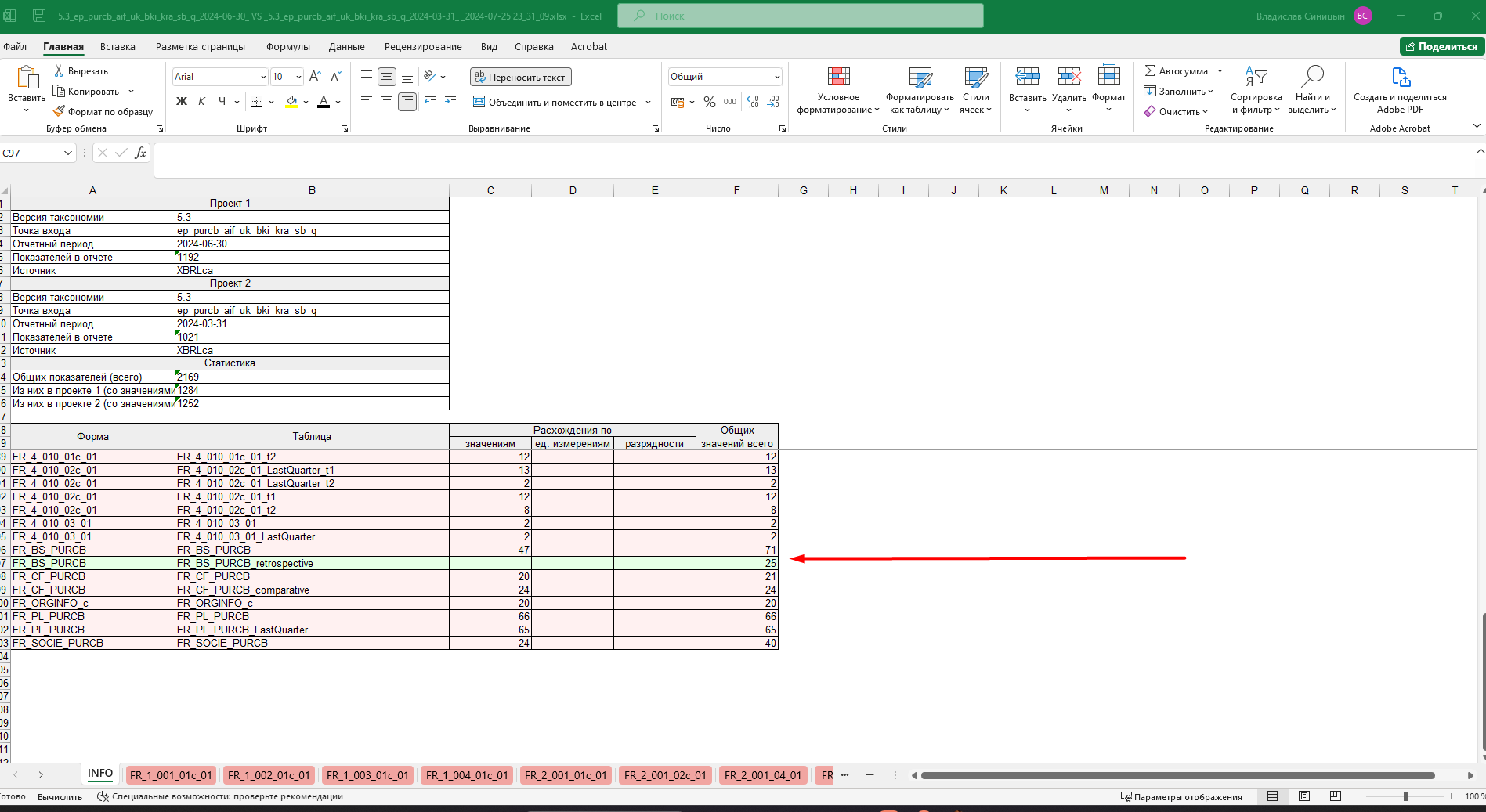This screenshot has height=812, width=1486.
Task: Open Формат cells menu
Action: [1108, 88]
